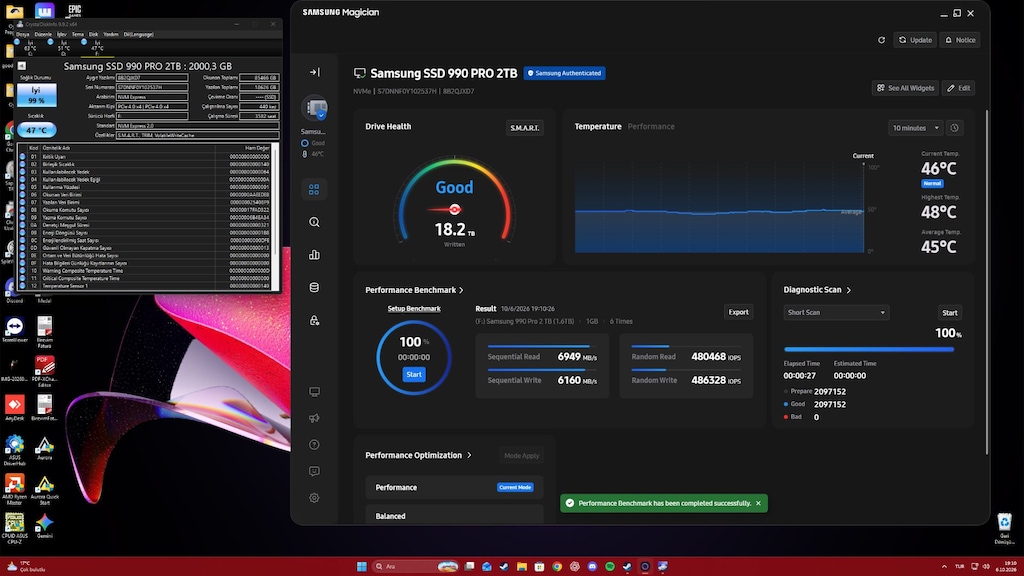This screenshot has width=1024, height=576.
Task: Expand the Samsung Magician sidebar
Action: click(314, 72)
